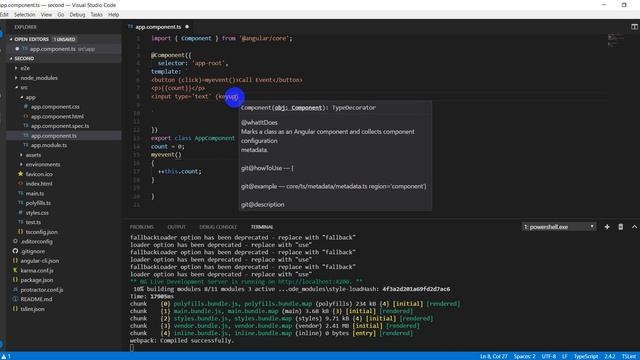Open the Tasks menu
This screenshot has width=640, height=360.
coord(96,15)
